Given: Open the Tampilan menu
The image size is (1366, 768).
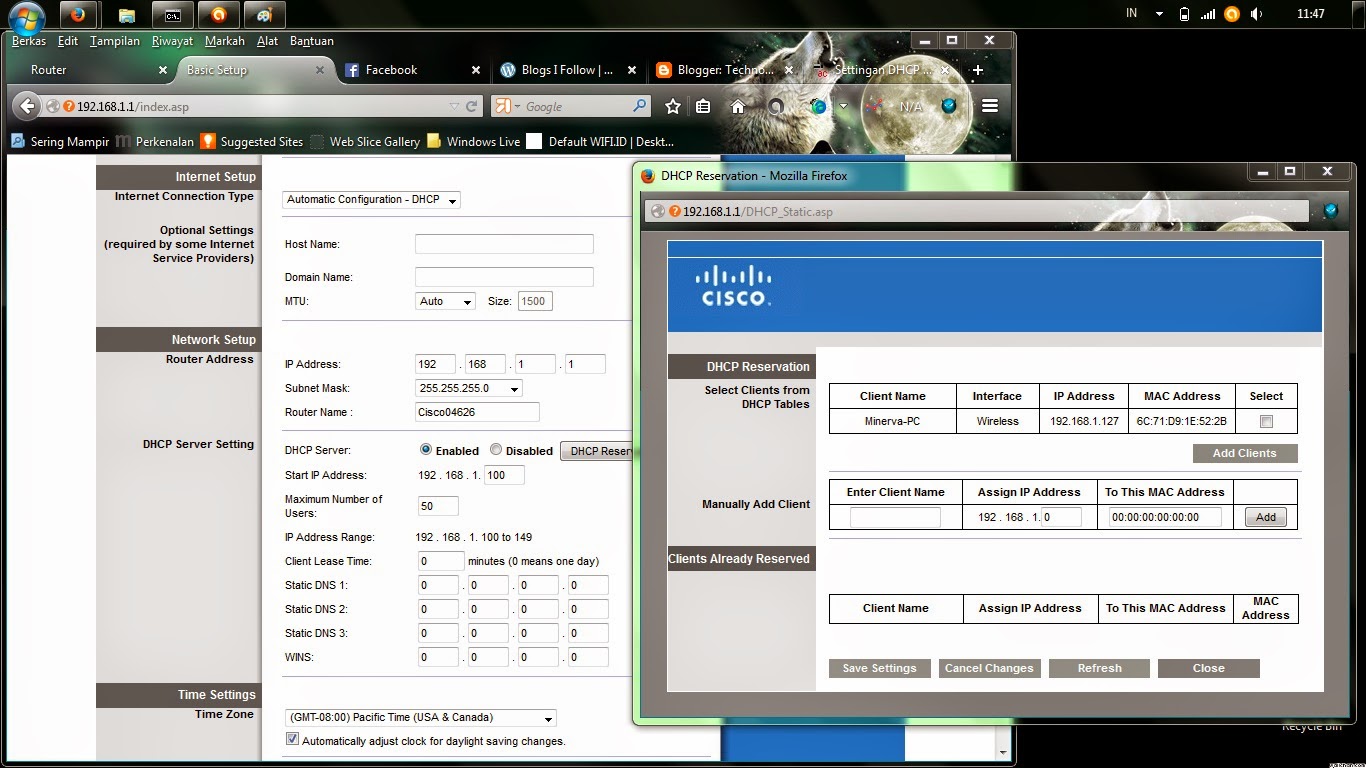Looking at the screenshot, I should (x=115, y=41).
